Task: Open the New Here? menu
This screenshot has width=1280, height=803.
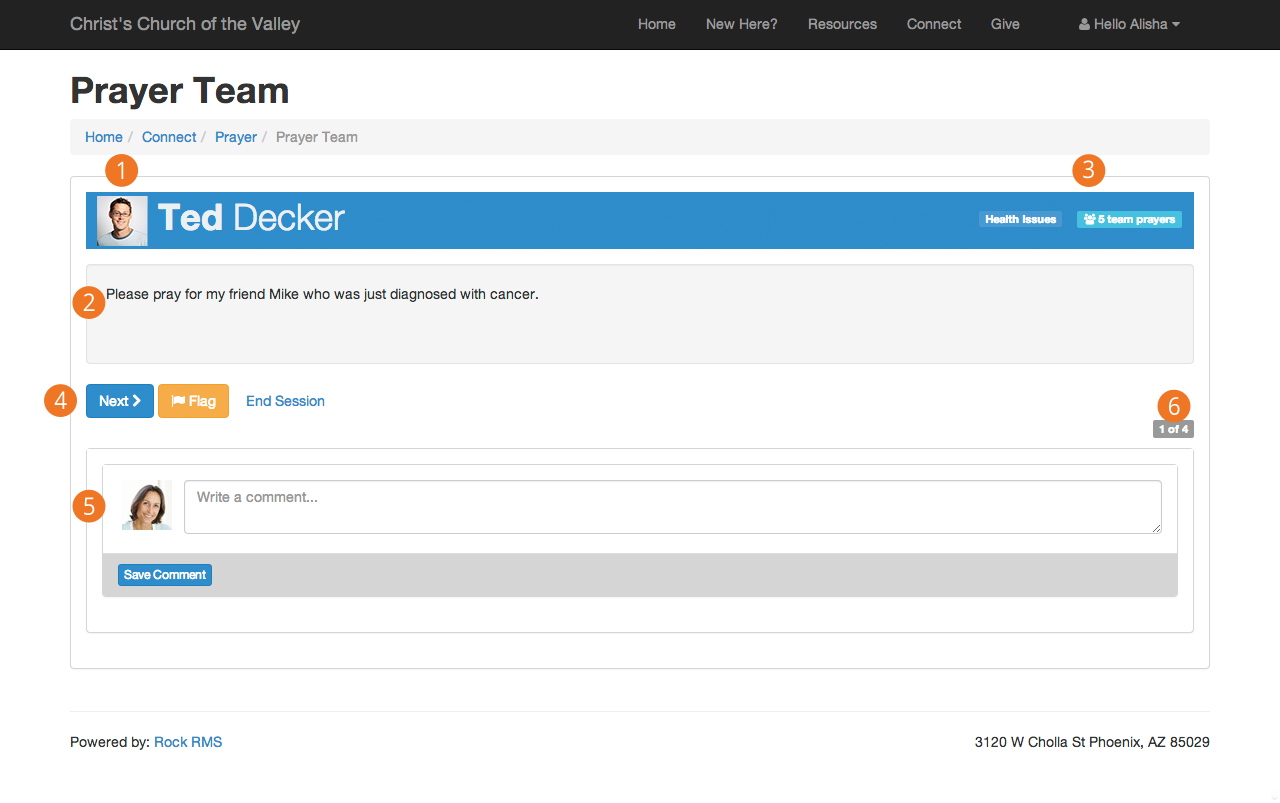Action: [x=741, y=24]
